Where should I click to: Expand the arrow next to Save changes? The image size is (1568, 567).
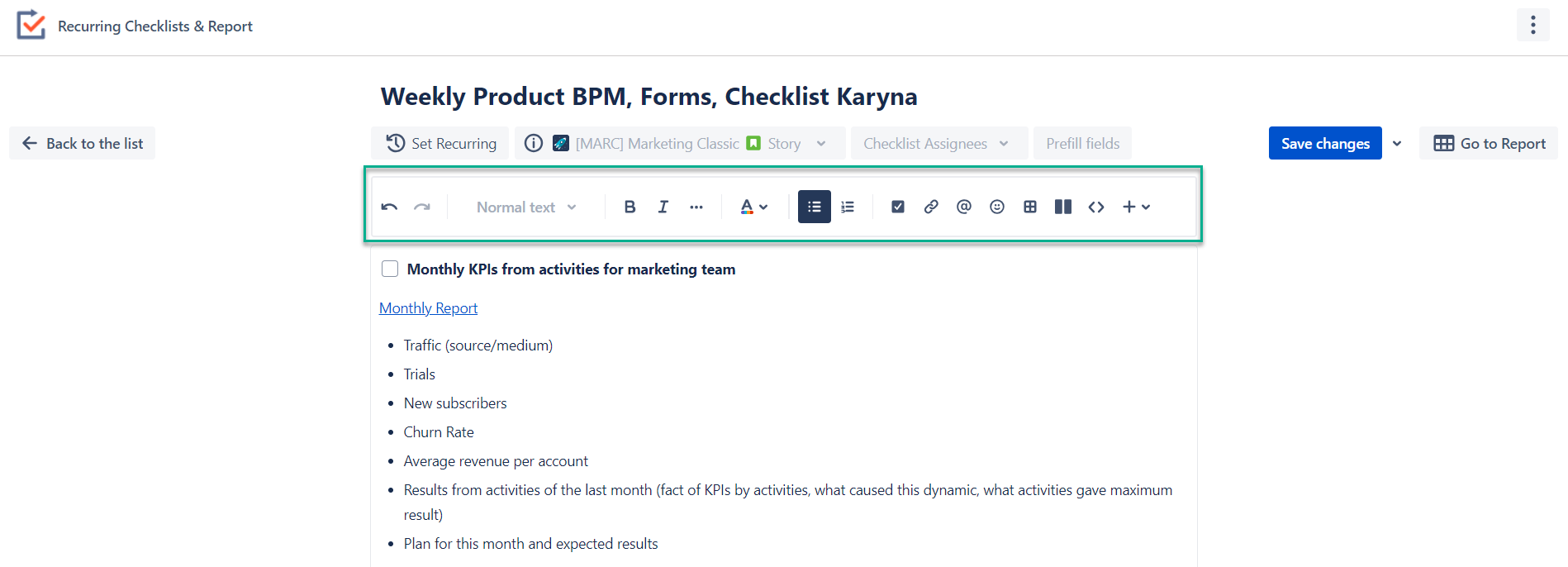1397,143
